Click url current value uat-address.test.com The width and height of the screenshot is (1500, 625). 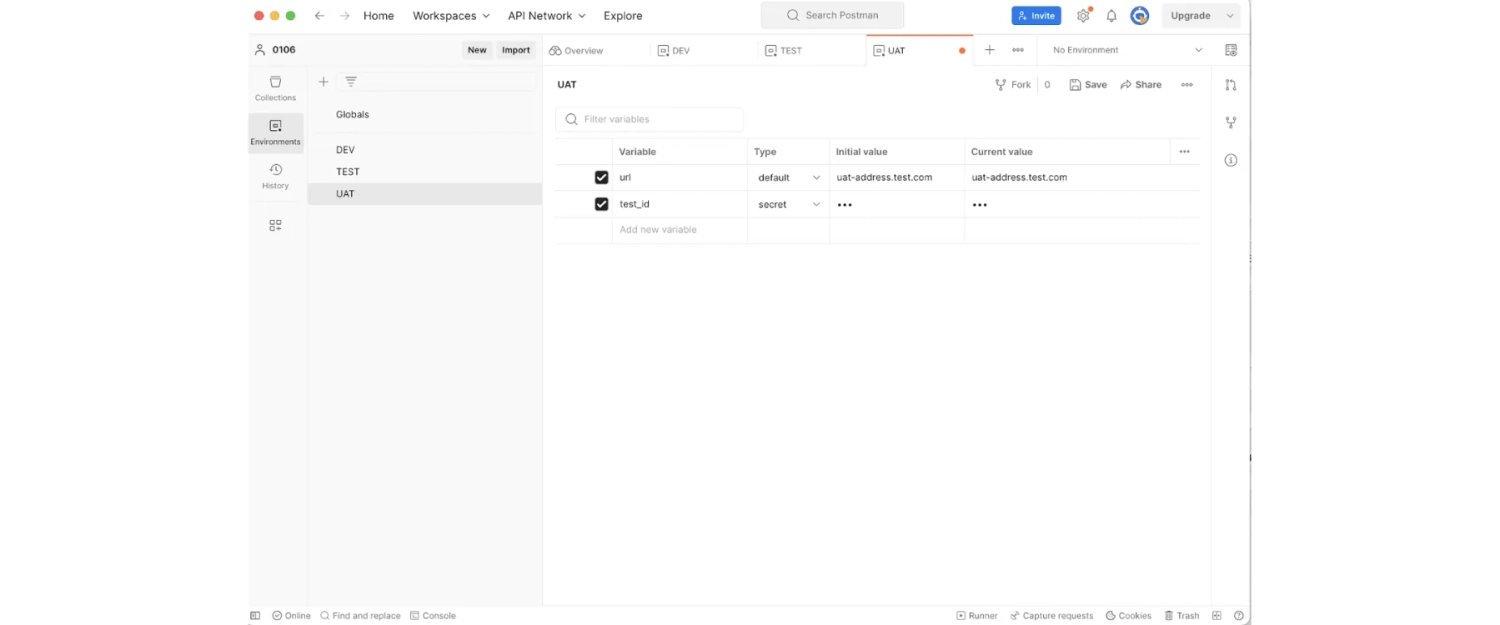(1019, 177)
